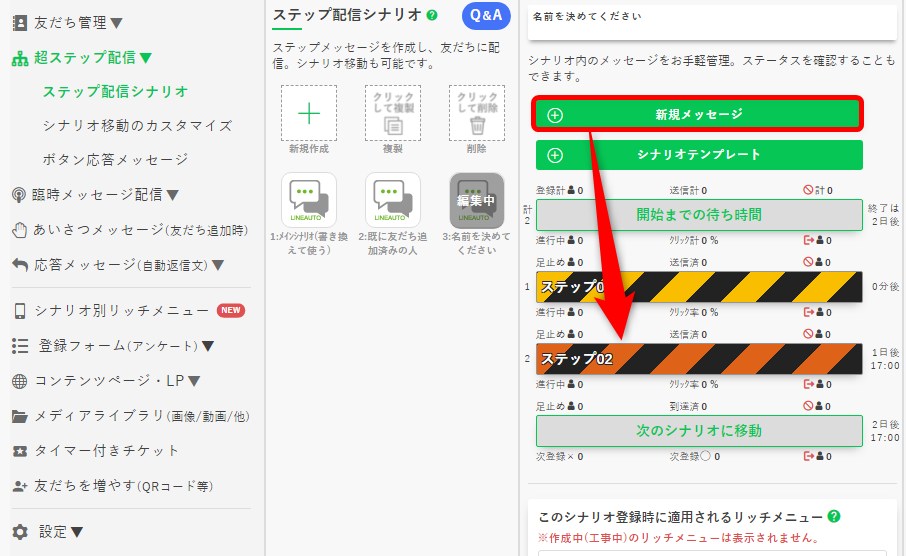The width and height of the screenshot is (906, 556).
Task: Click the 応答メッセージ reply arrow icon
Action: click(x=20, y=265)
